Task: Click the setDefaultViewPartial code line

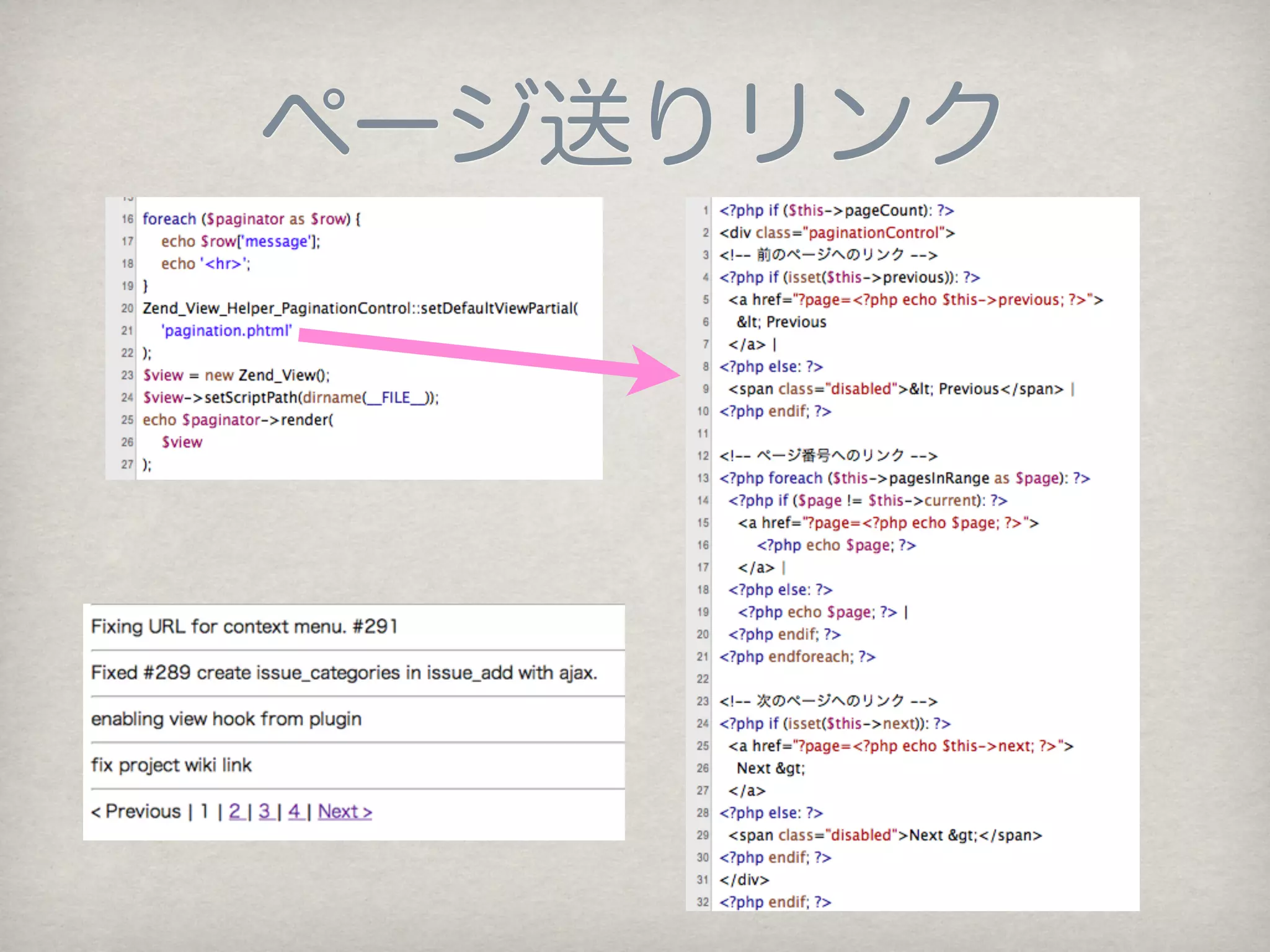Action: (360, 308)
